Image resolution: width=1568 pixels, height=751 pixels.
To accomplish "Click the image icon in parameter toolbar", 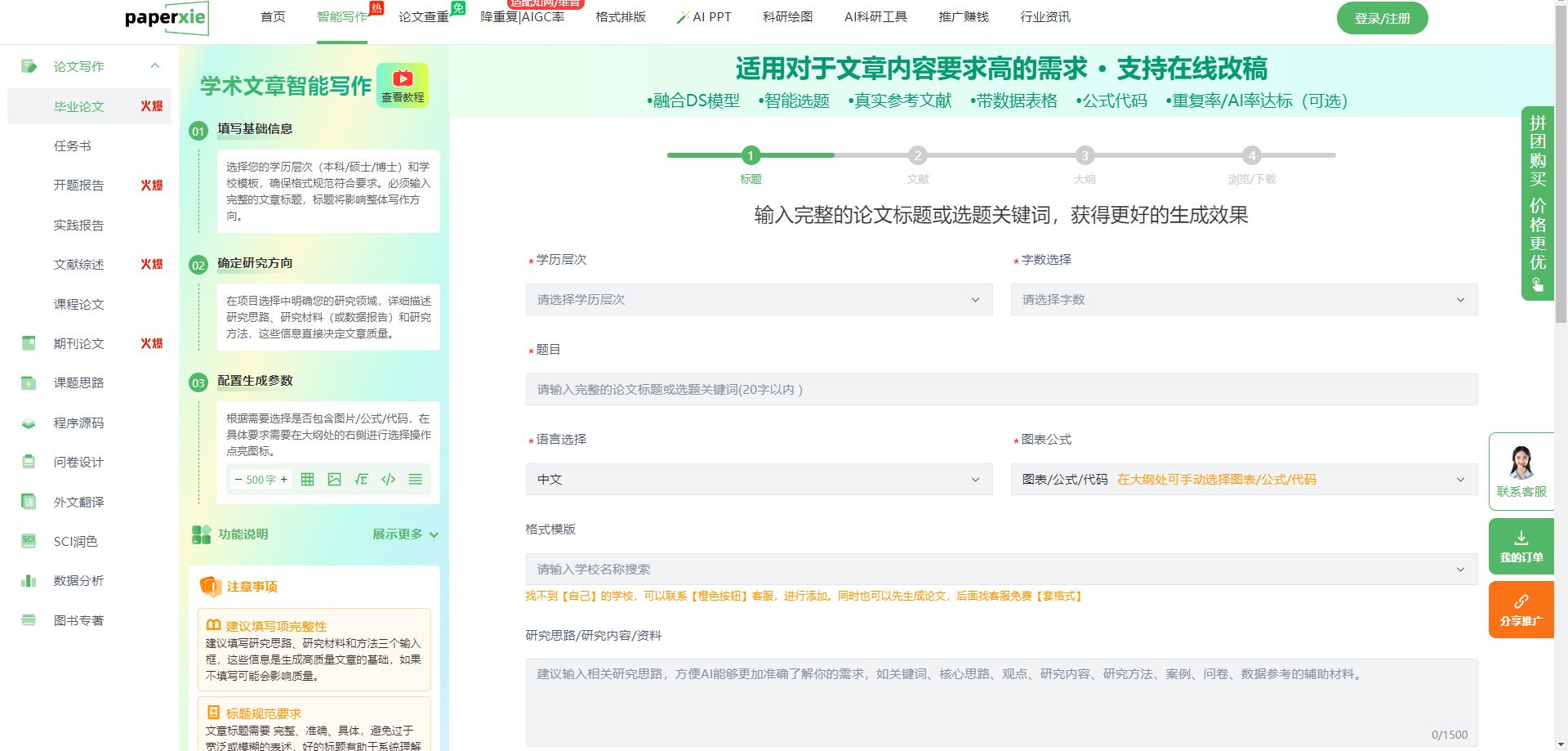I will click(334, 480).
